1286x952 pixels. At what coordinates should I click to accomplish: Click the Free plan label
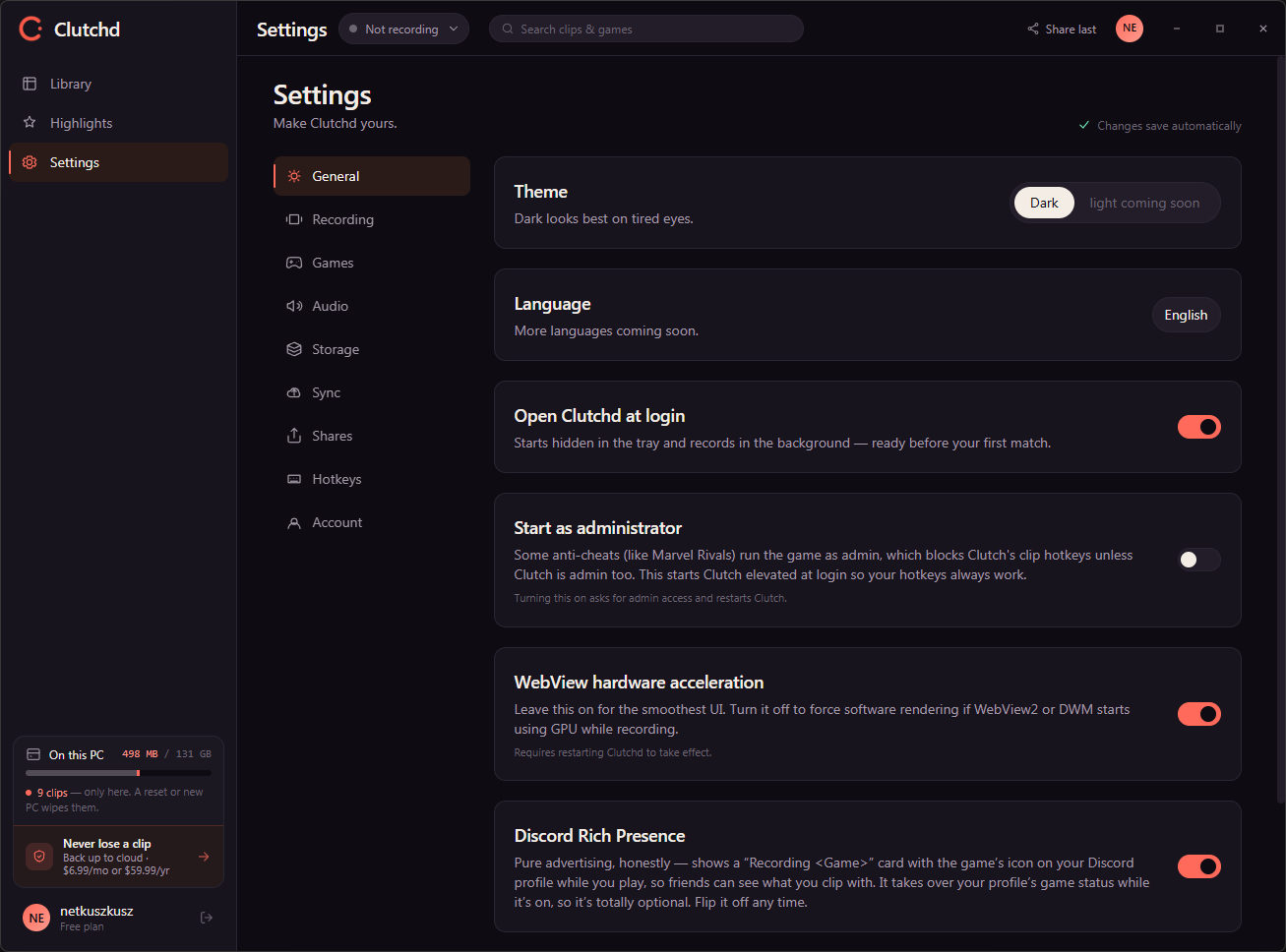(x=82, y=926)
